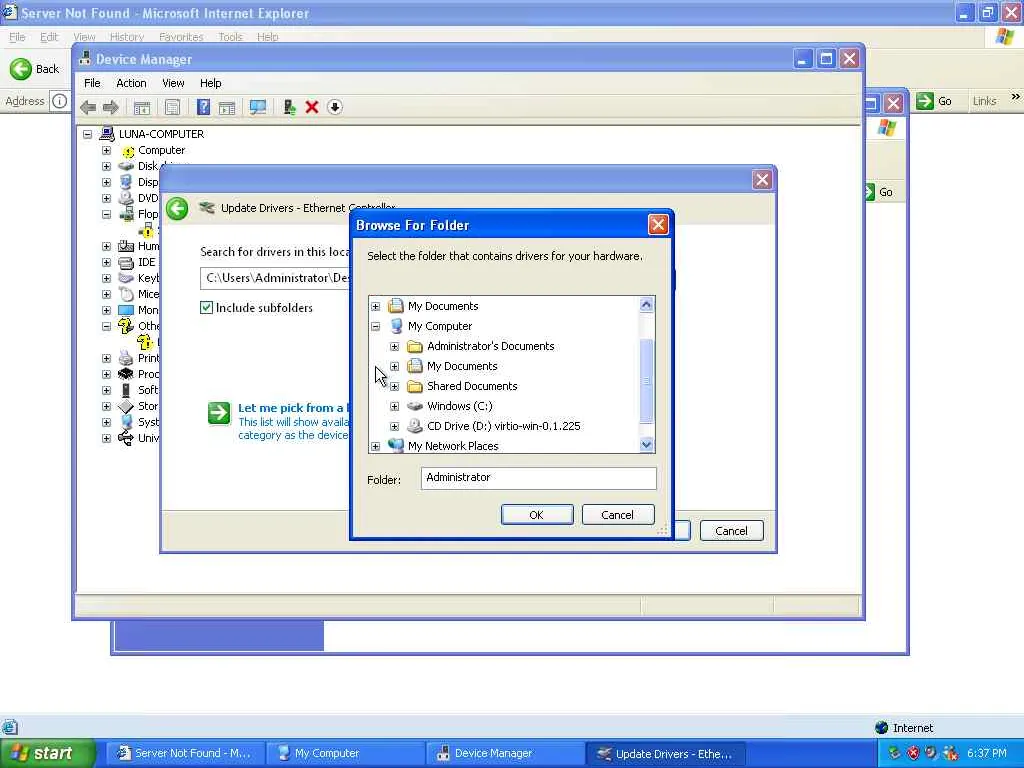Open the Help menu in Device Manager
This screenshot has height=768, width=1024.
(x=210, y=83)
